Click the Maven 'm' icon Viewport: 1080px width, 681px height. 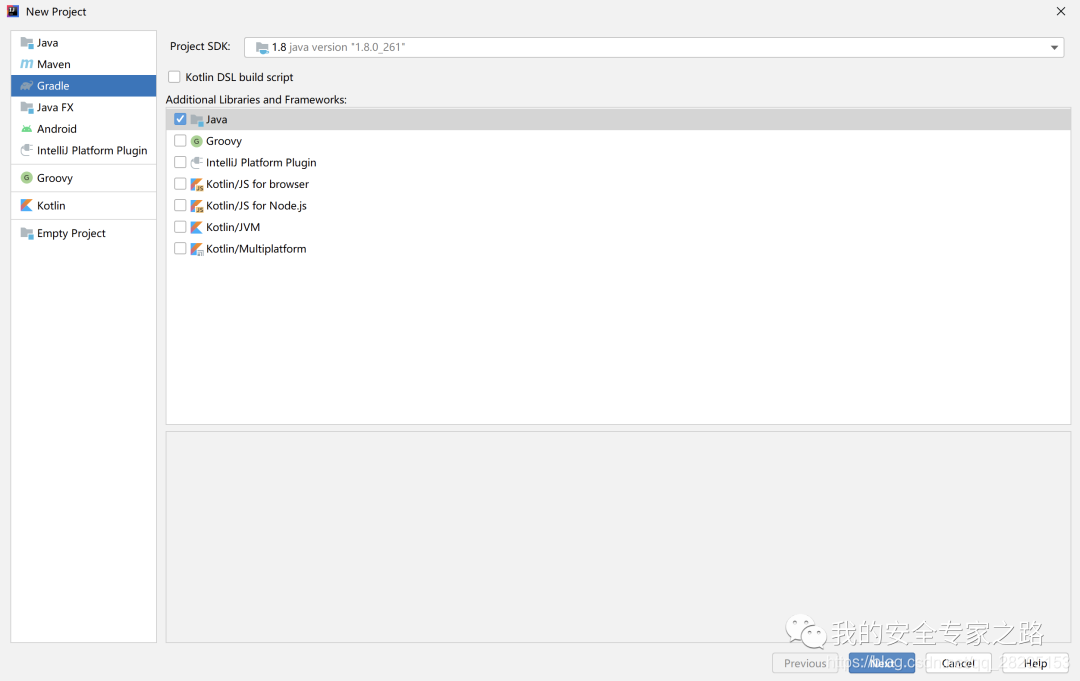tap(27, 64)
